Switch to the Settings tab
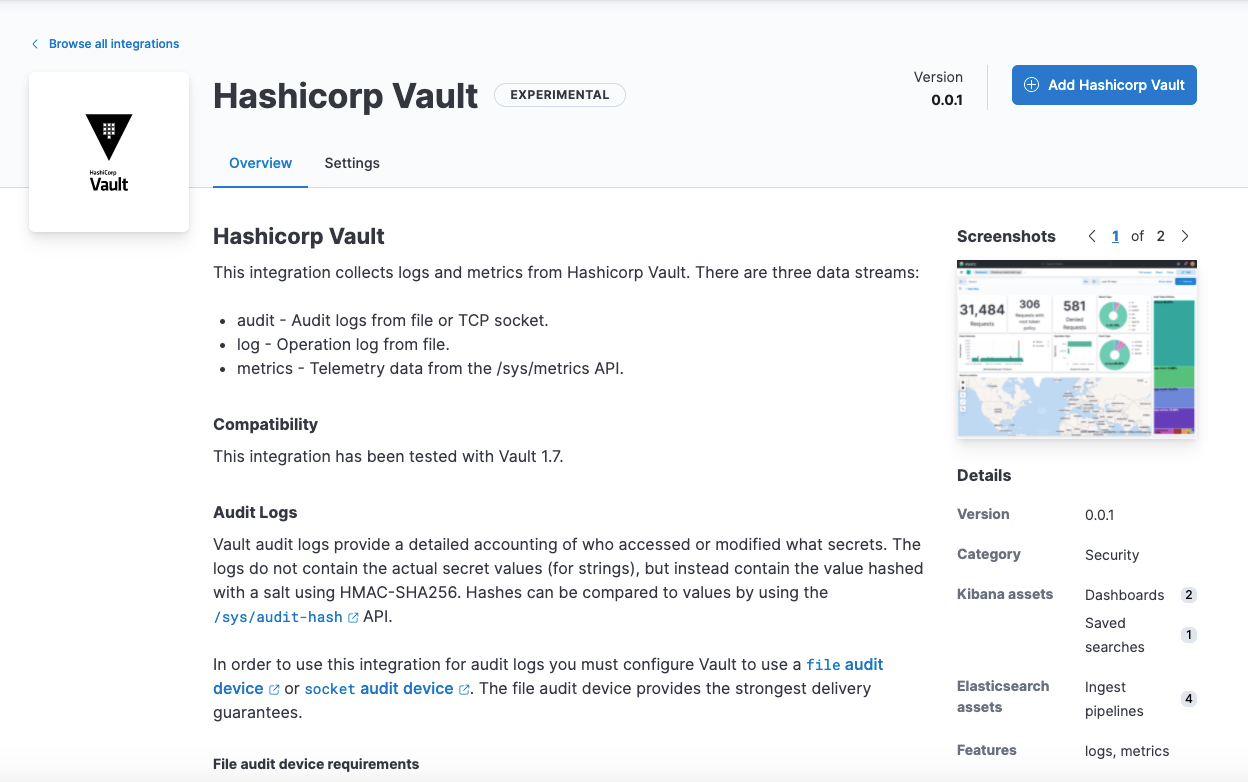The width and height of the screenshot is (1248, 782). pos(352,163)
